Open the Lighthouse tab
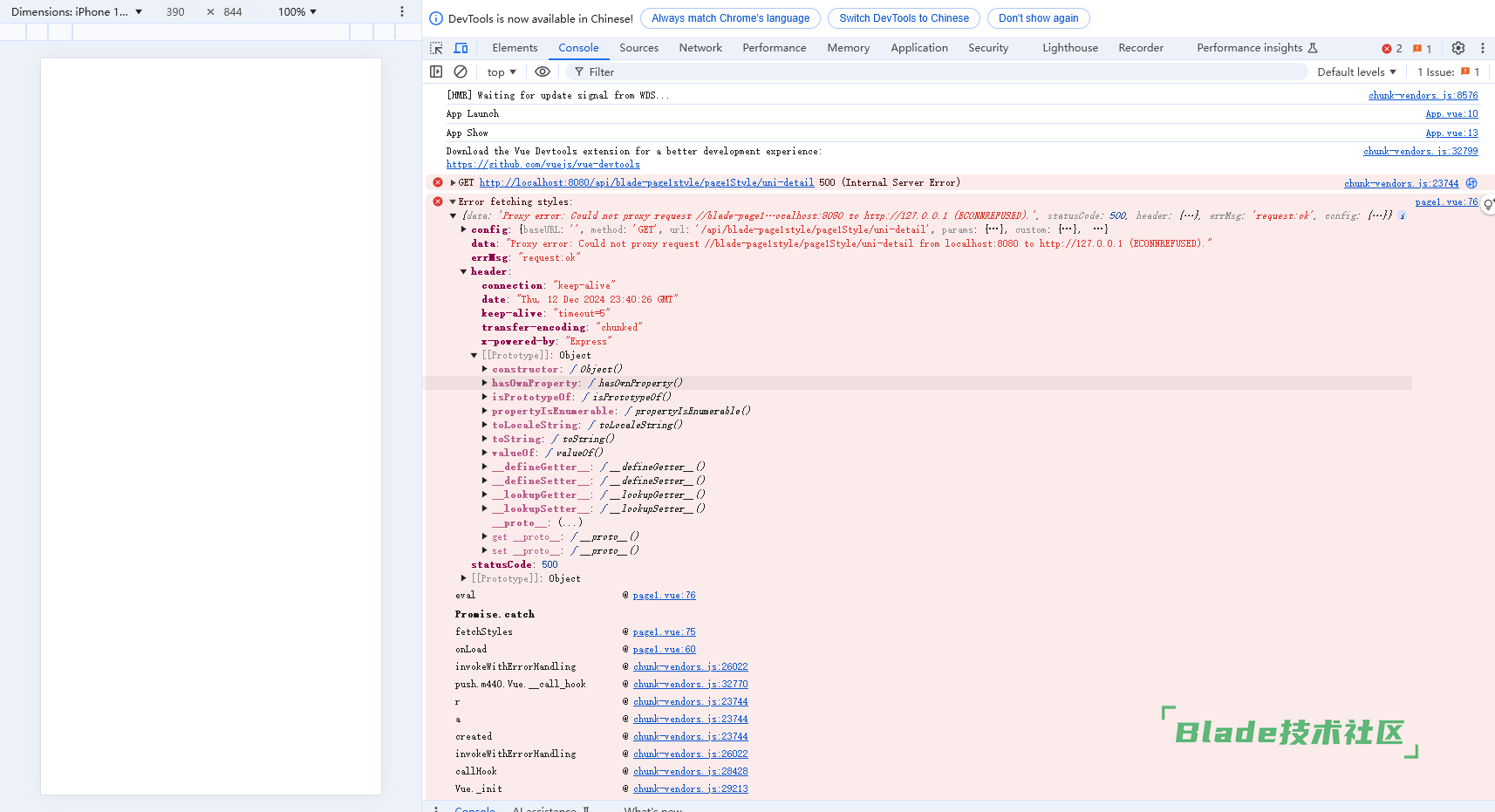The height and width of the screenshot is (812, 1495). tap(1070, 48)
